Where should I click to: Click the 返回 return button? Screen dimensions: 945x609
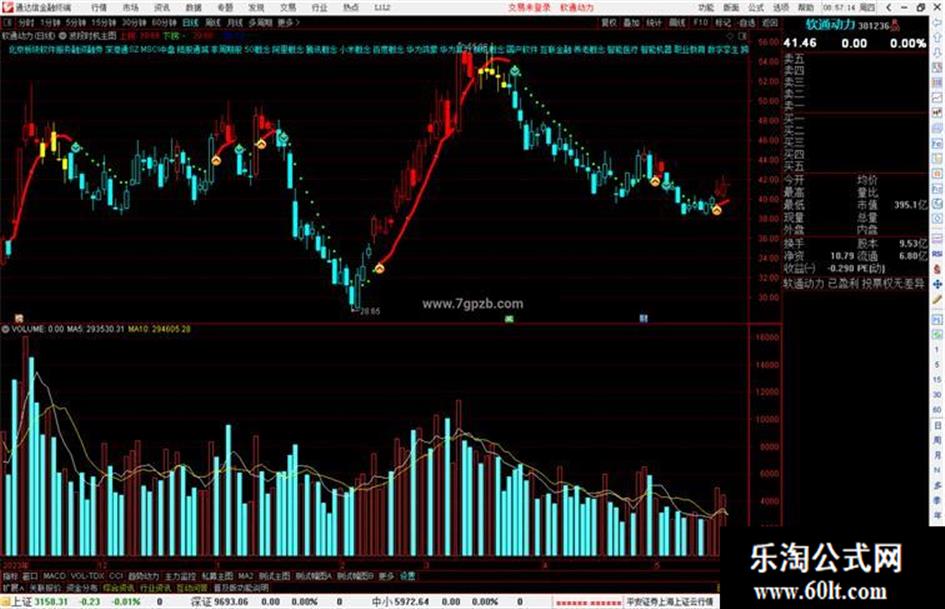pos(770,22)
